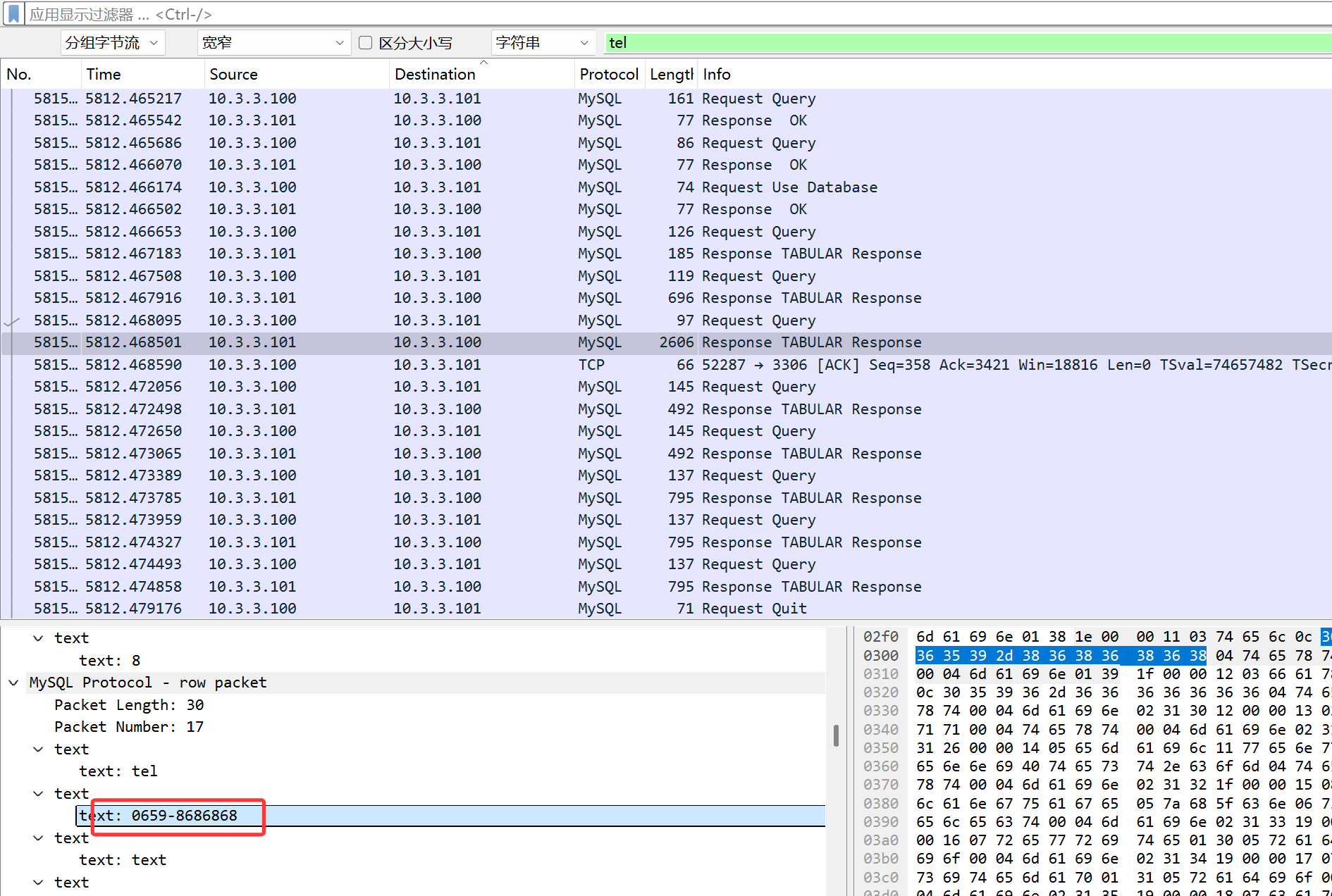The width and height of the screenshot is (1332, 896).
Task: Sort by the Length column header
Action: point(671,74)
